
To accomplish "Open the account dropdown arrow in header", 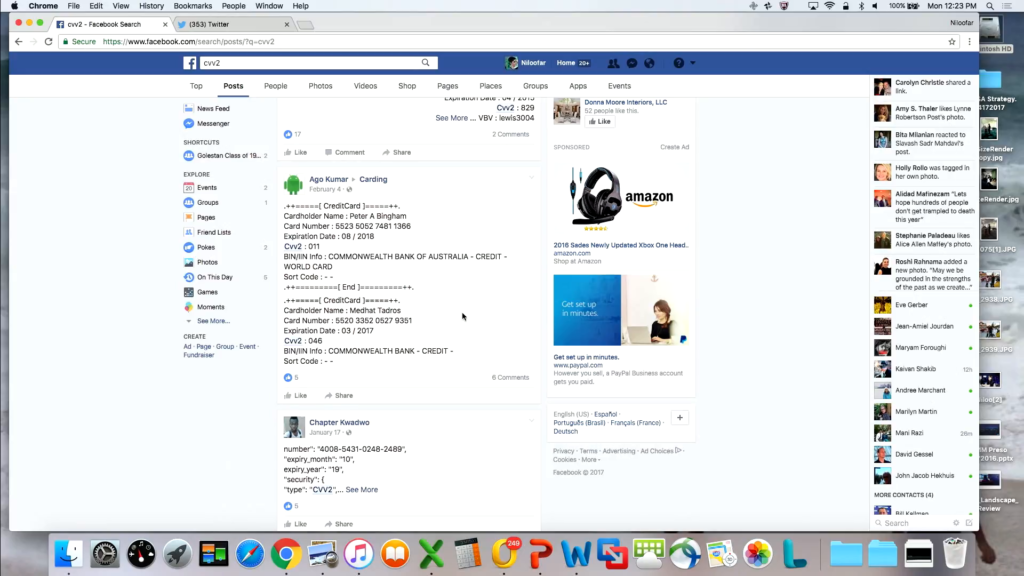I will click(x=693, y=63).
